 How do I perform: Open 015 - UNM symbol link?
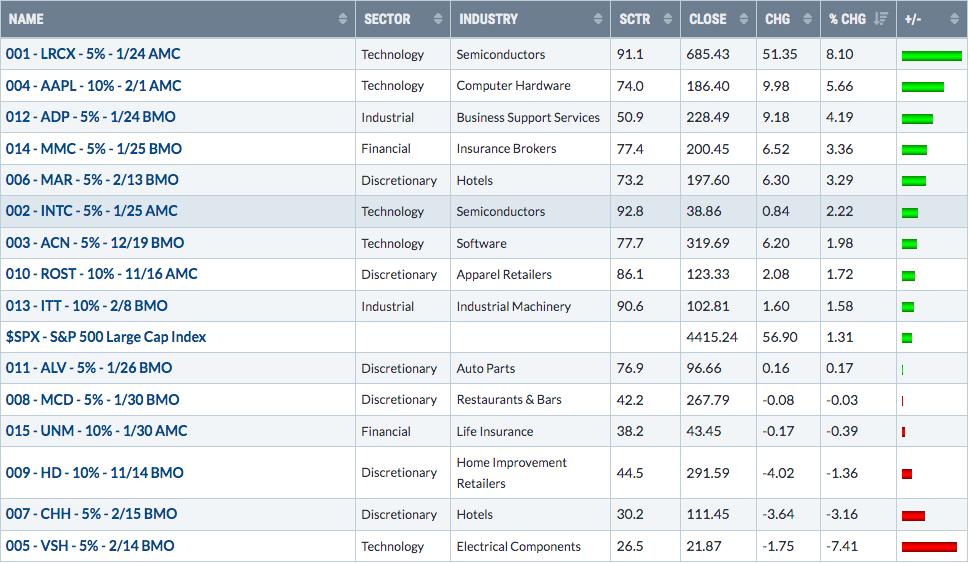tap(96, 431)
